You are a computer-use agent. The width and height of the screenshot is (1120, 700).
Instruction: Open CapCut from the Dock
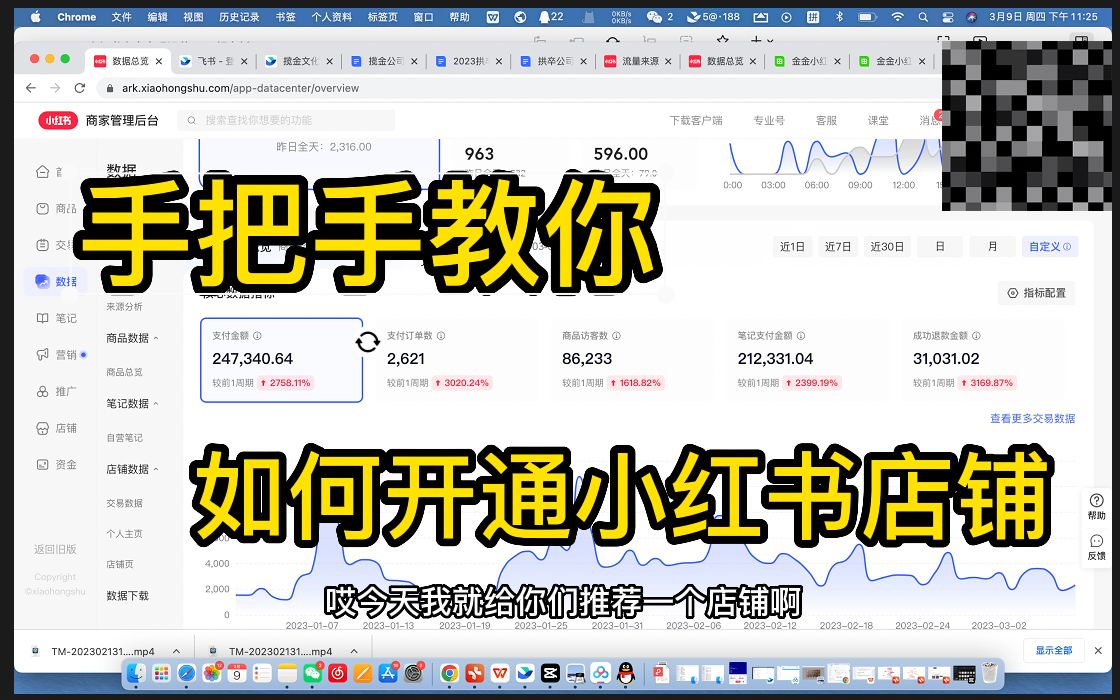pos(550,673)
